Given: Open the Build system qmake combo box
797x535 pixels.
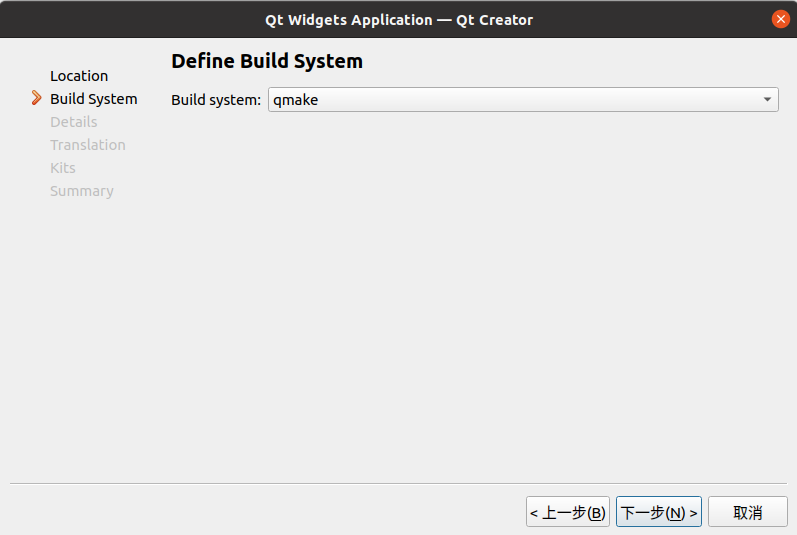Looking at the screenshot, I should pyautogui.click(x=523, y=100).
